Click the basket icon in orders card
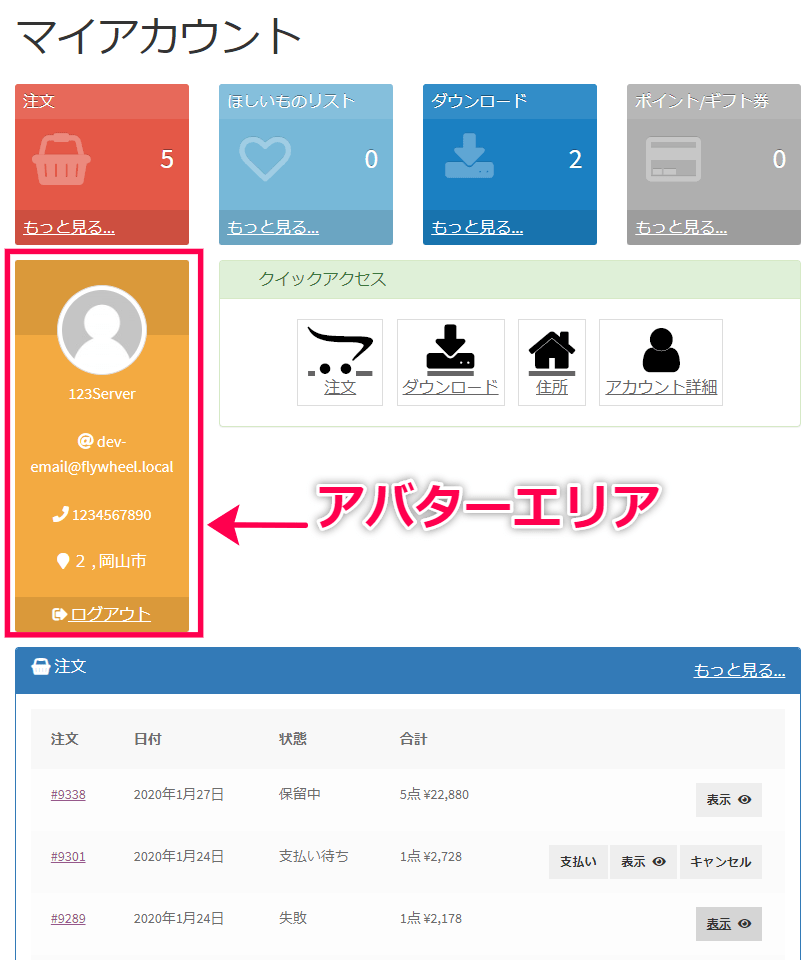Viewport: 812px width, 960px height. point(61,159)
